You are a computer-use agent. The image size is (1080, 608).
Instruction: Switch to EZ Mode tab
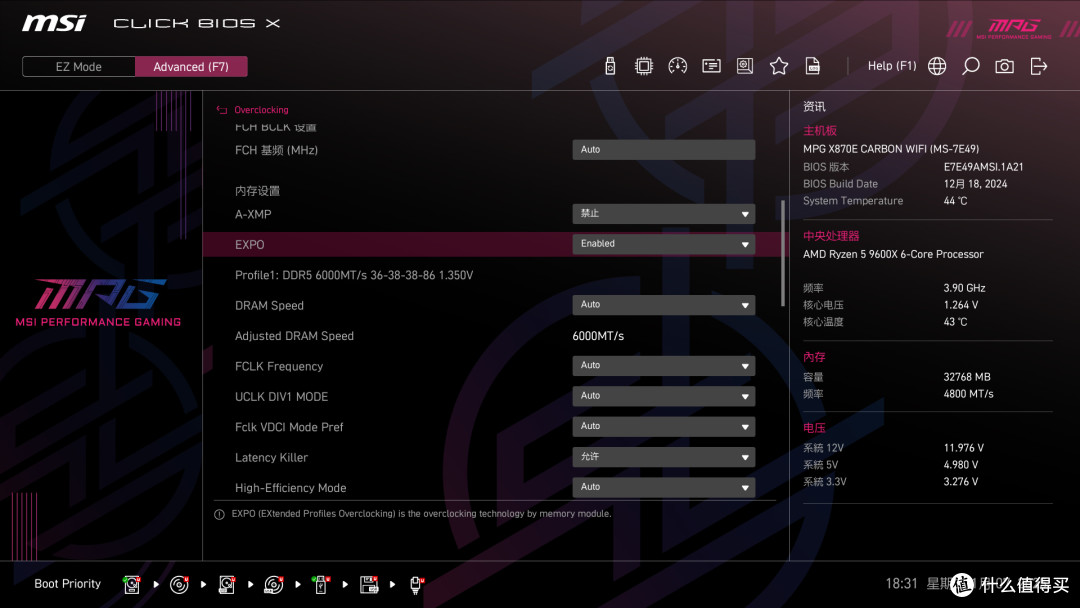[x=79, y=67]
